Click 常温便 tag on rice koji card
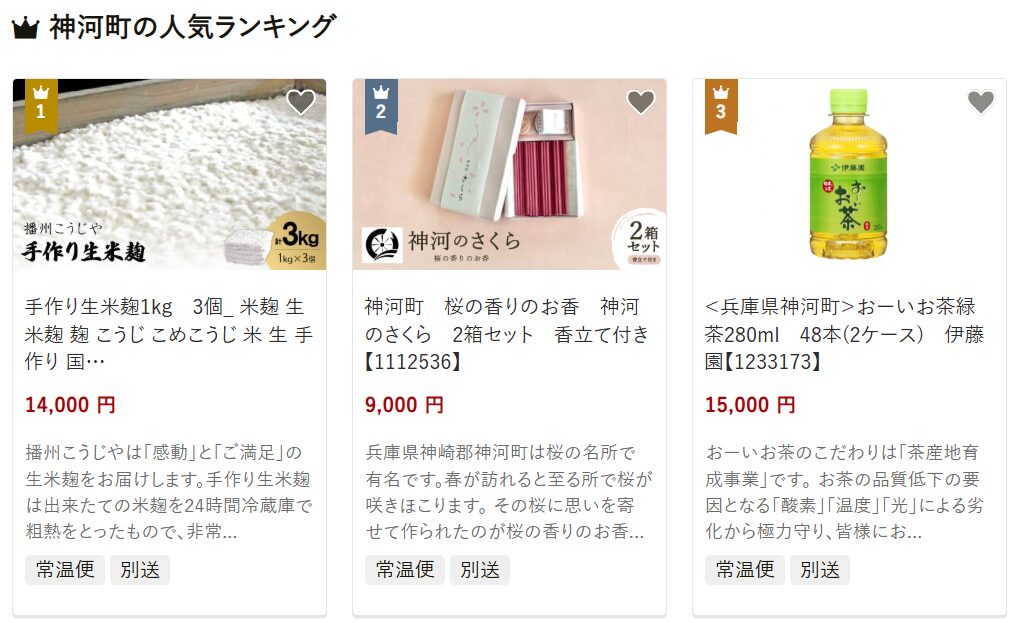This screenshot has height=623, width=1025. (x=65, y=569)
